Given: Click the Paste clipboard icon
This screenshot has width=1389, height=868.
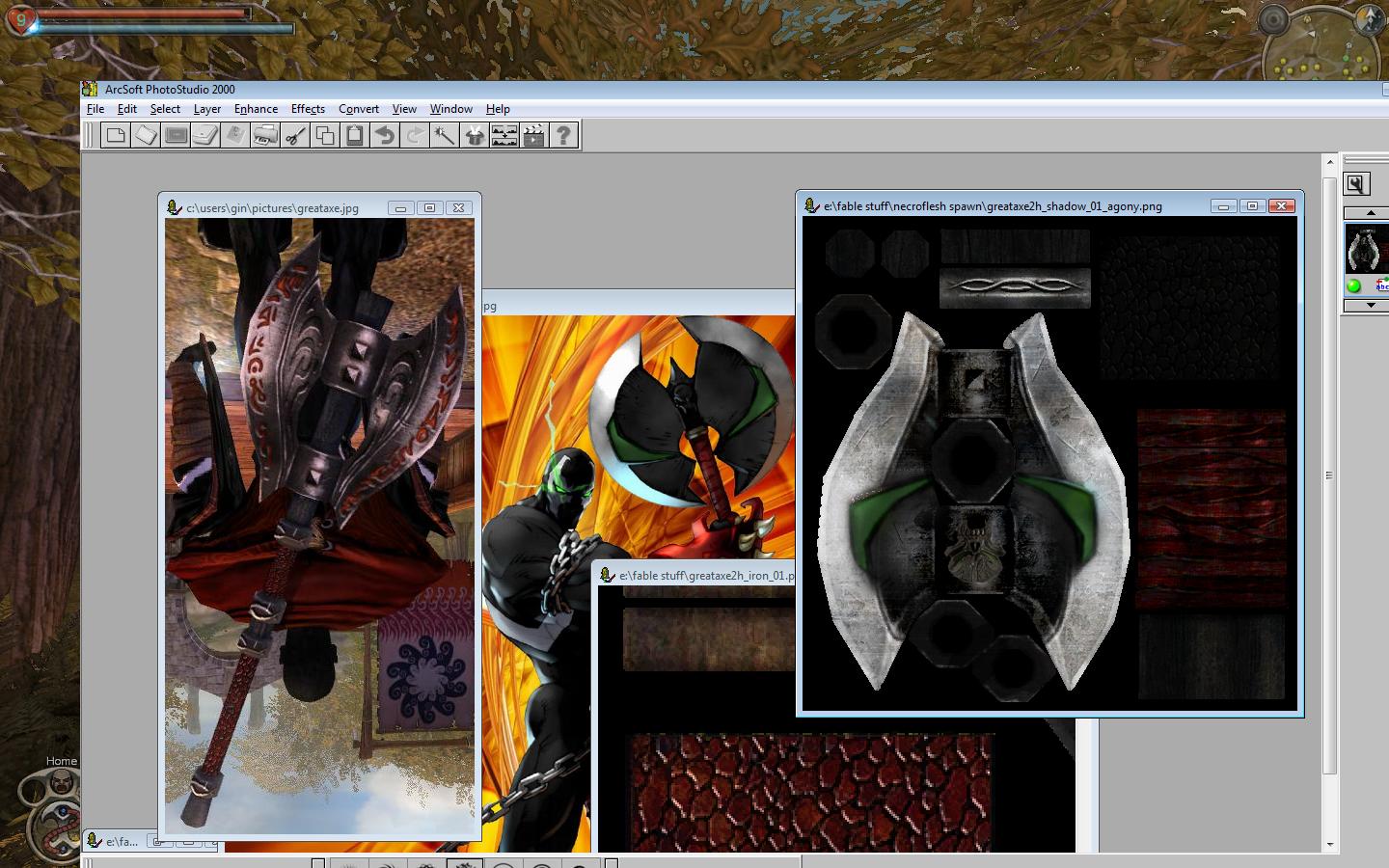Looking at the screenshot, I should coord(355,135).
